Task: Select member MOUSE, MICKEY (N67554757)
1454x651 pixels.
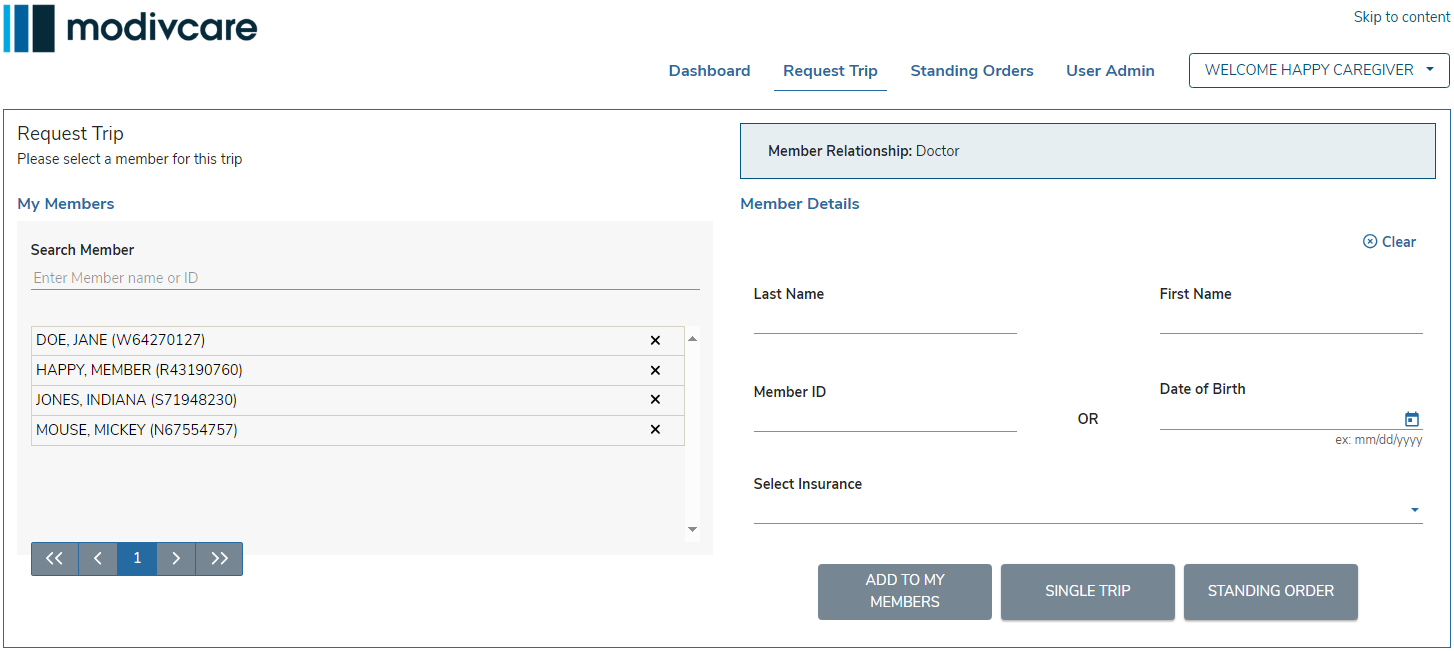Action: 358,430
